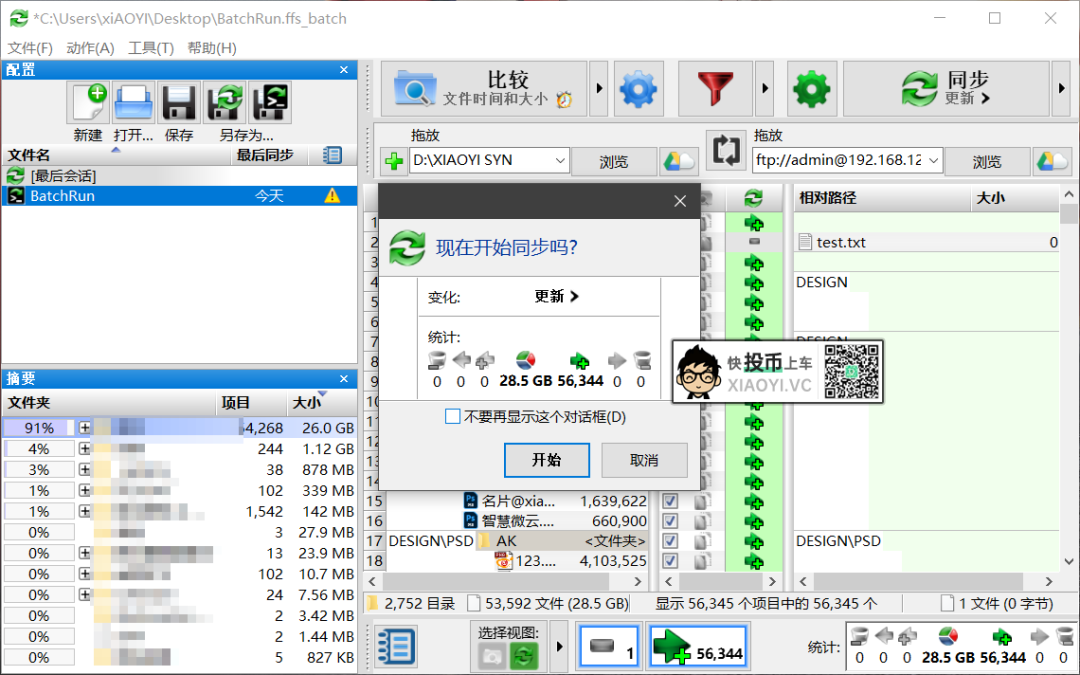Add folder pair with green plus
Image resolution: width=1080 pixels, height=675 pixels.
point(394,161)
